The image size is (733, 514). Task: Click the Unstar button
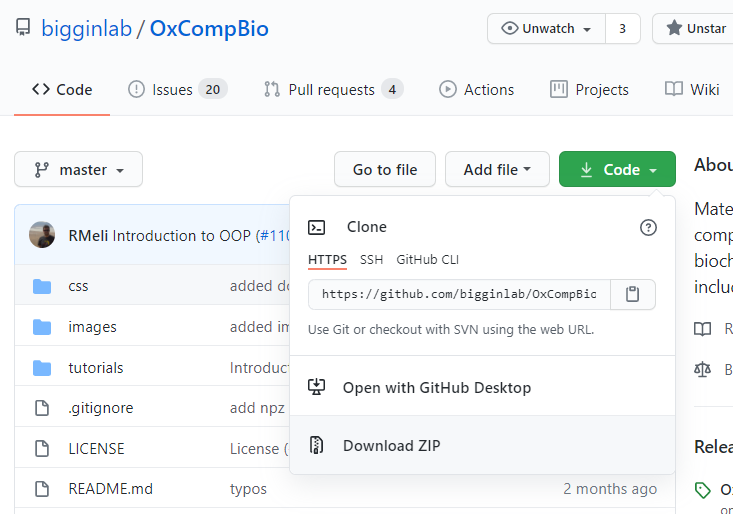(693, 29)
